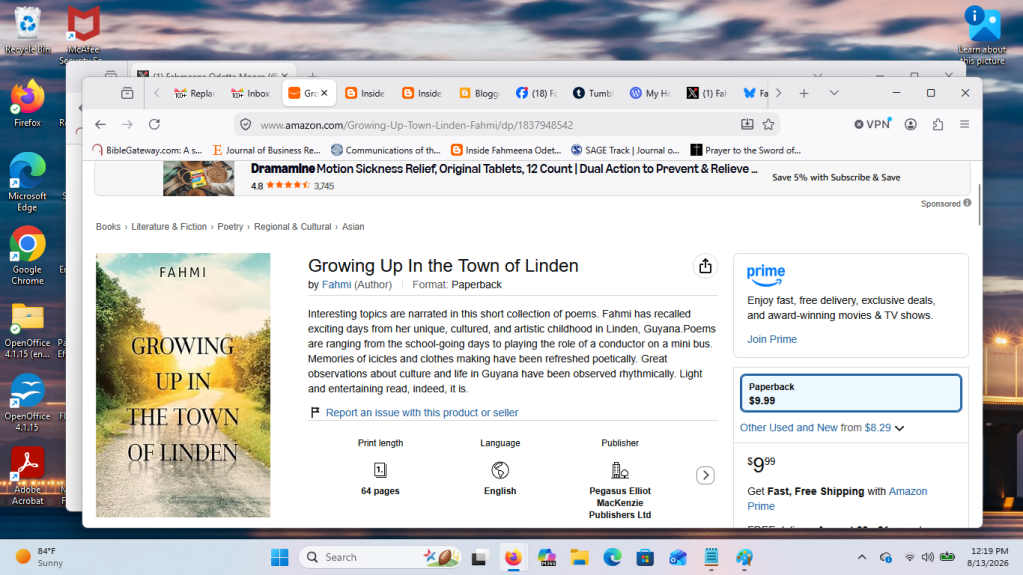The image size is (1023, 575).
Task: Open the Firefox account icon
Action: (x=911, y=125)
